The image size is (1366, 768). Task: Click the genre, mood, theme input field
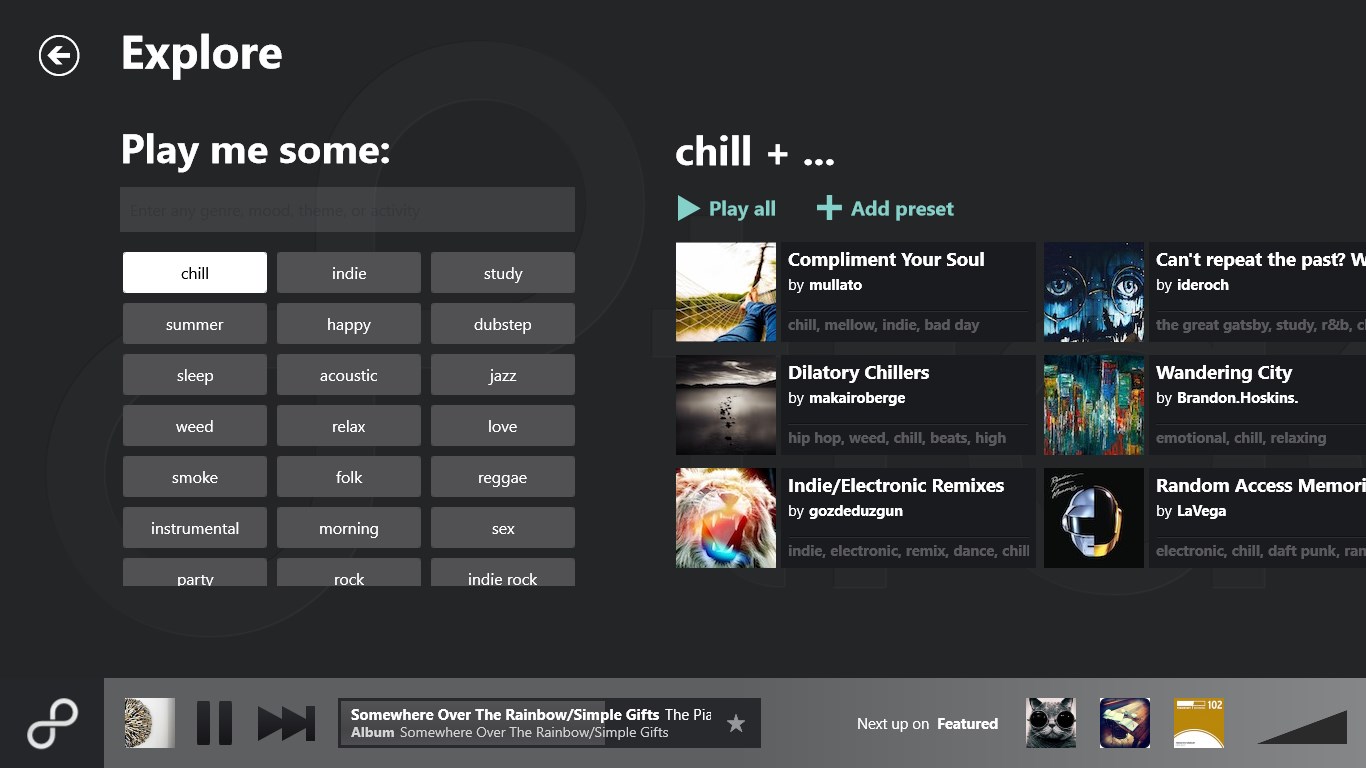click(347, 210)
